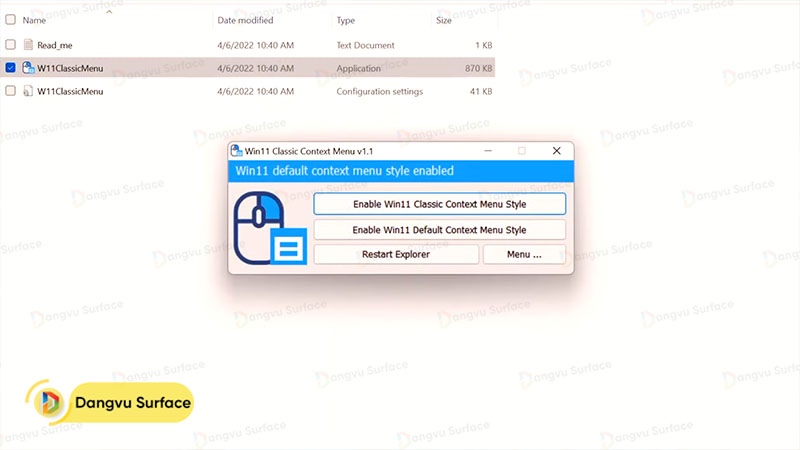The image size is (800, 450).
Task: Select the W11ClassicMenu configuration file icon
Action: [x=28, y=91]
